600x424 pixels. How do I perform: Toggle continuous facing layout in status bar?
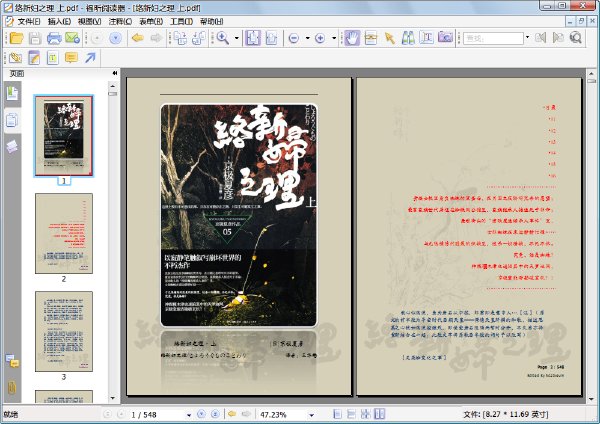tap(380, 414)
